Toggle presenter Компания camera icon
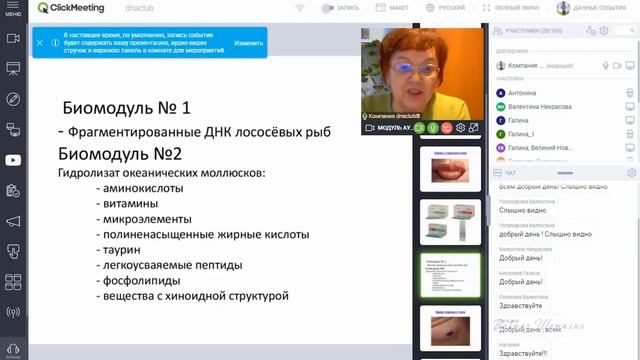Image resolution: width=640 pixels, height=360 pixels. coord(617,65)
